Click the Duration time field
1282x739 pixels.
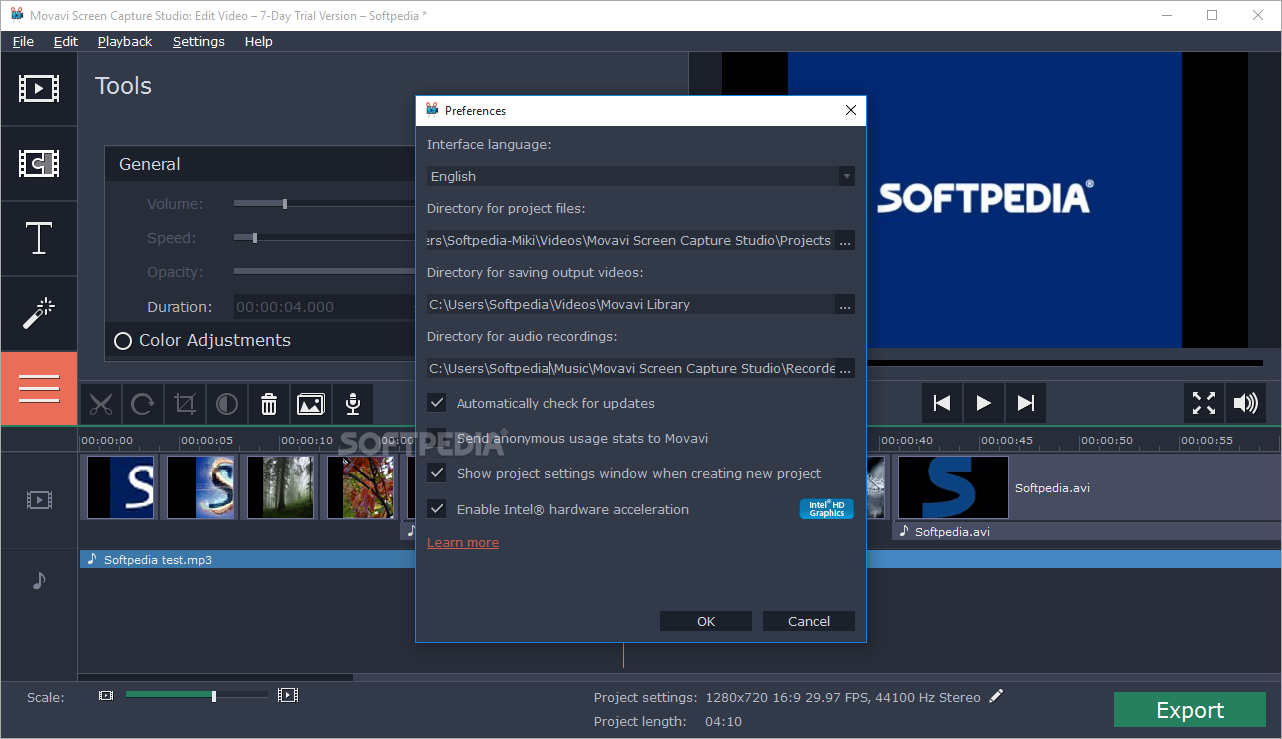pyautogui.click(x=325, y=307)
